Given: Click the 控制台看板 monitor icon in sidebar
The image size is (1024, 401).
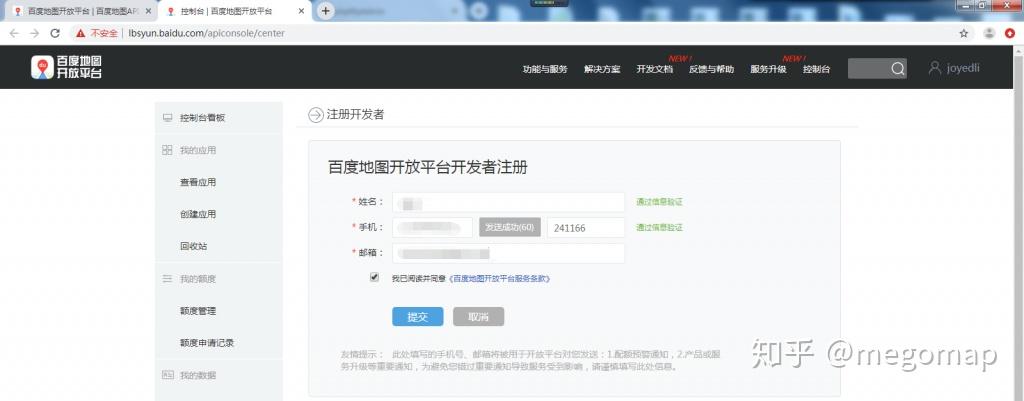Looking at the screenshot, I should 167,118.
